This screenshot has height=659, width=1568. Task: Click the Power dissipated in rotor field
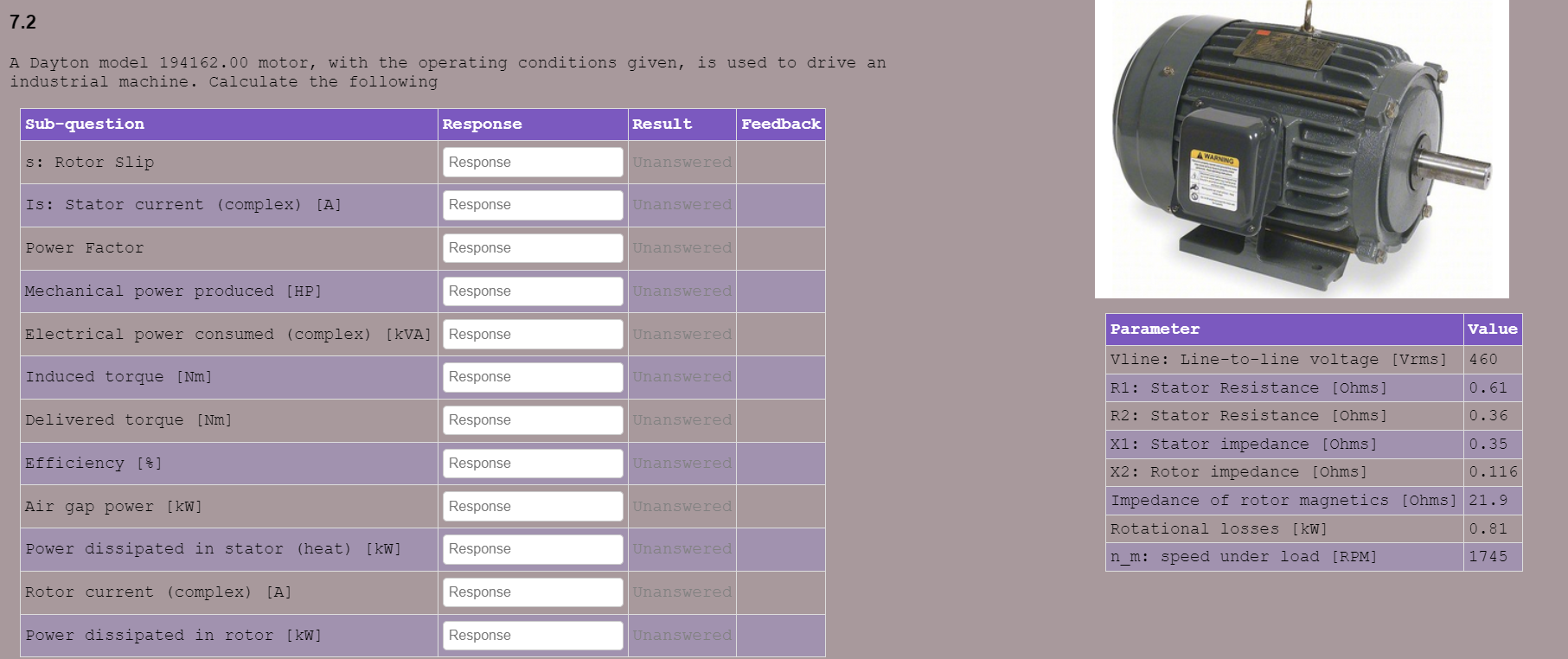click(x=533, y=636)
